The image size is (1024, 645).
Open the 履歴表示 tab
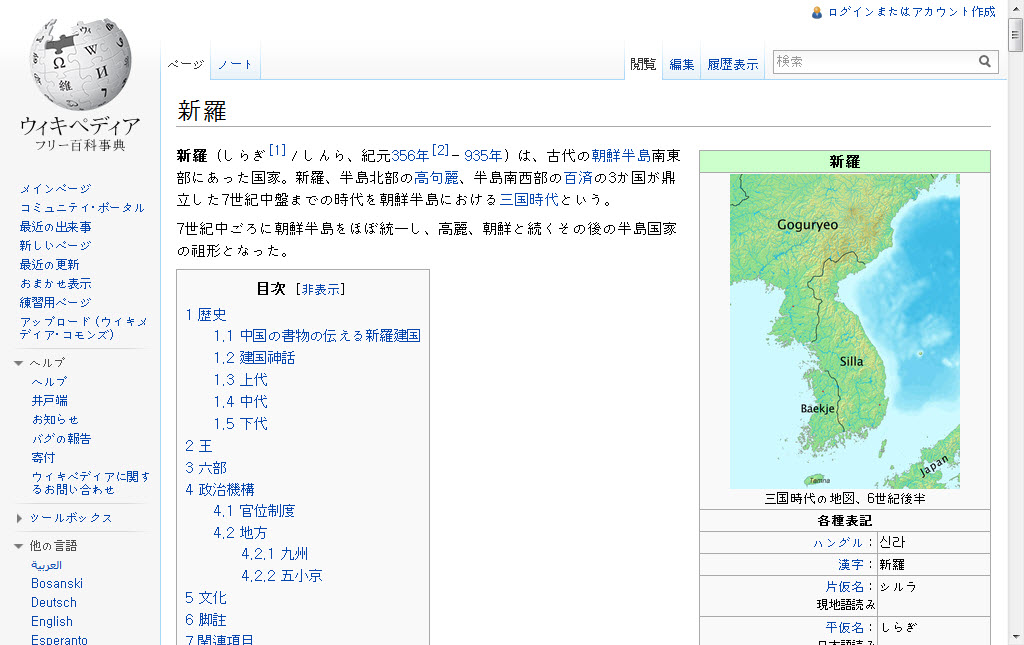pos(733,64)
